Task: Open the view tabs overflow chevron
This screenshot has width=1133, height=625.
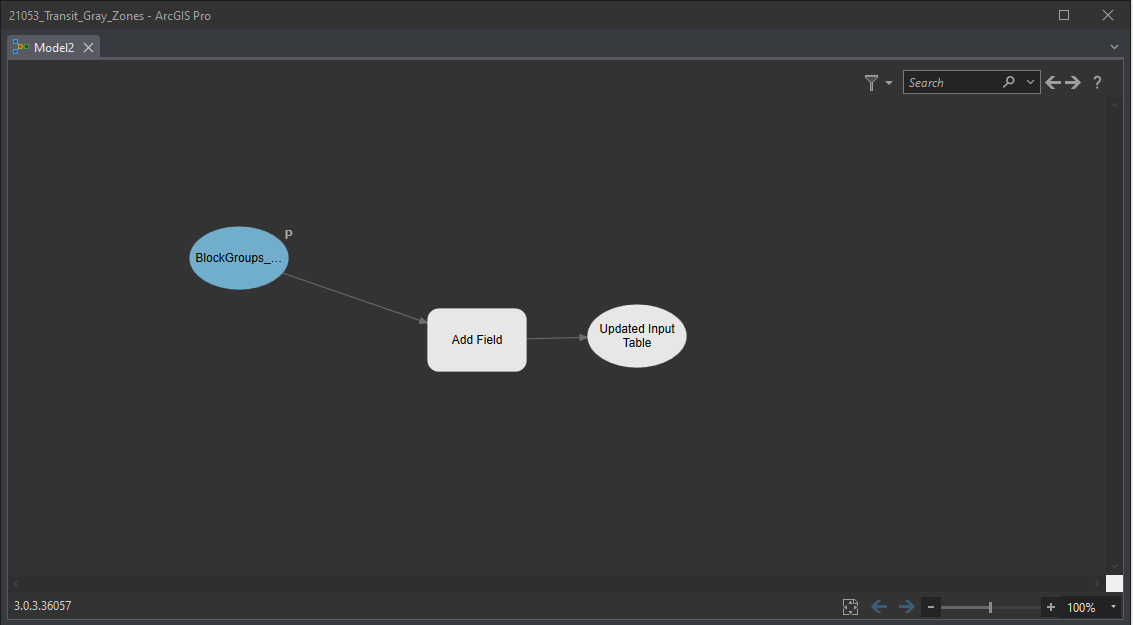Action: tap(1114, 47)
